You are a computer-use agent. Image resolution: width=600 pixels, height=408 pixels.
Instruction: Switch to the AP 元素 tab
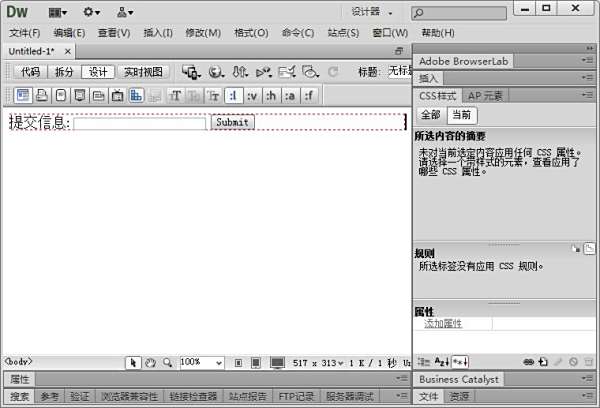pyautogui.click(x=485, y=96)
